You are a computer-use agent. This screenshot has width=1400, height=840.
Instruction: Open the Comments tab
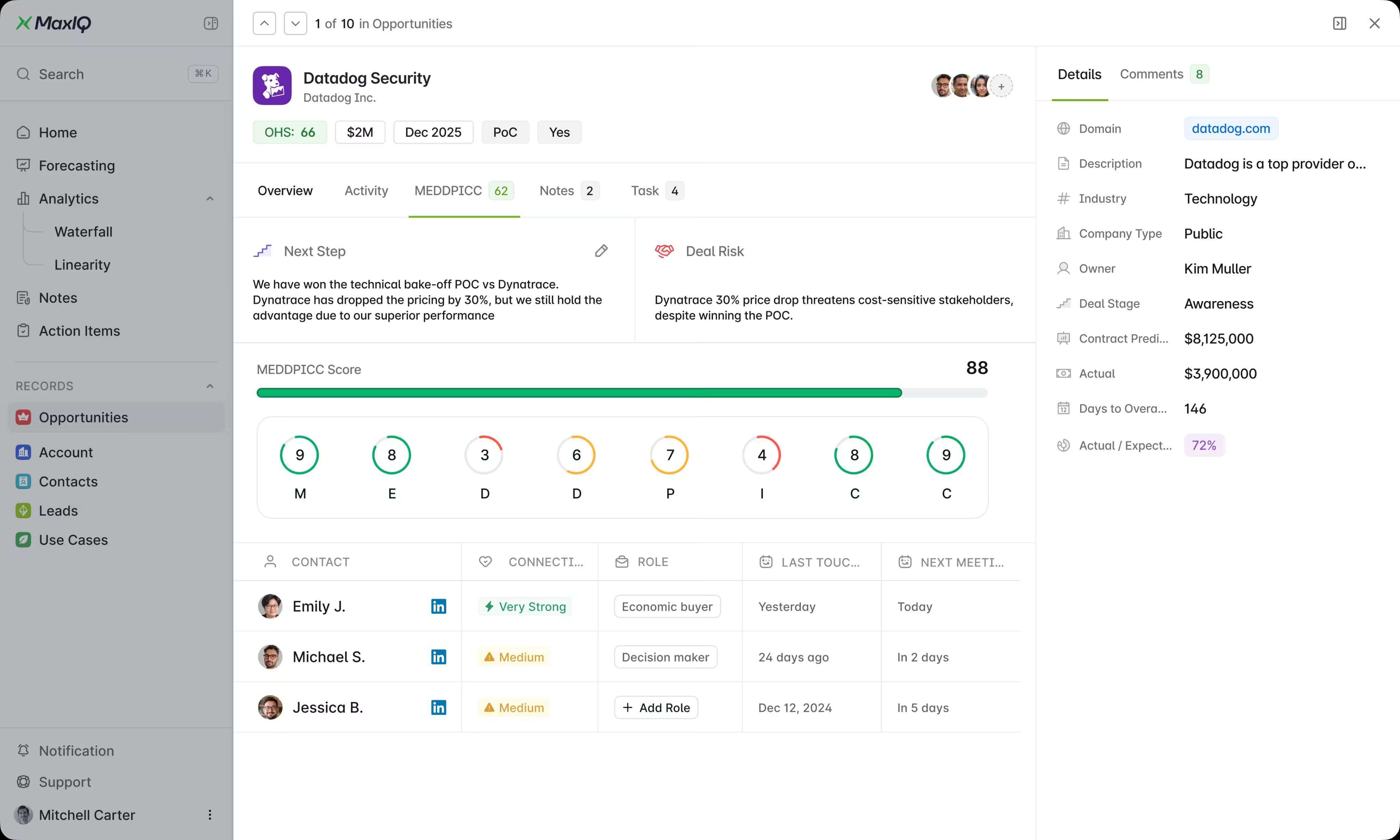(1152, 74)
